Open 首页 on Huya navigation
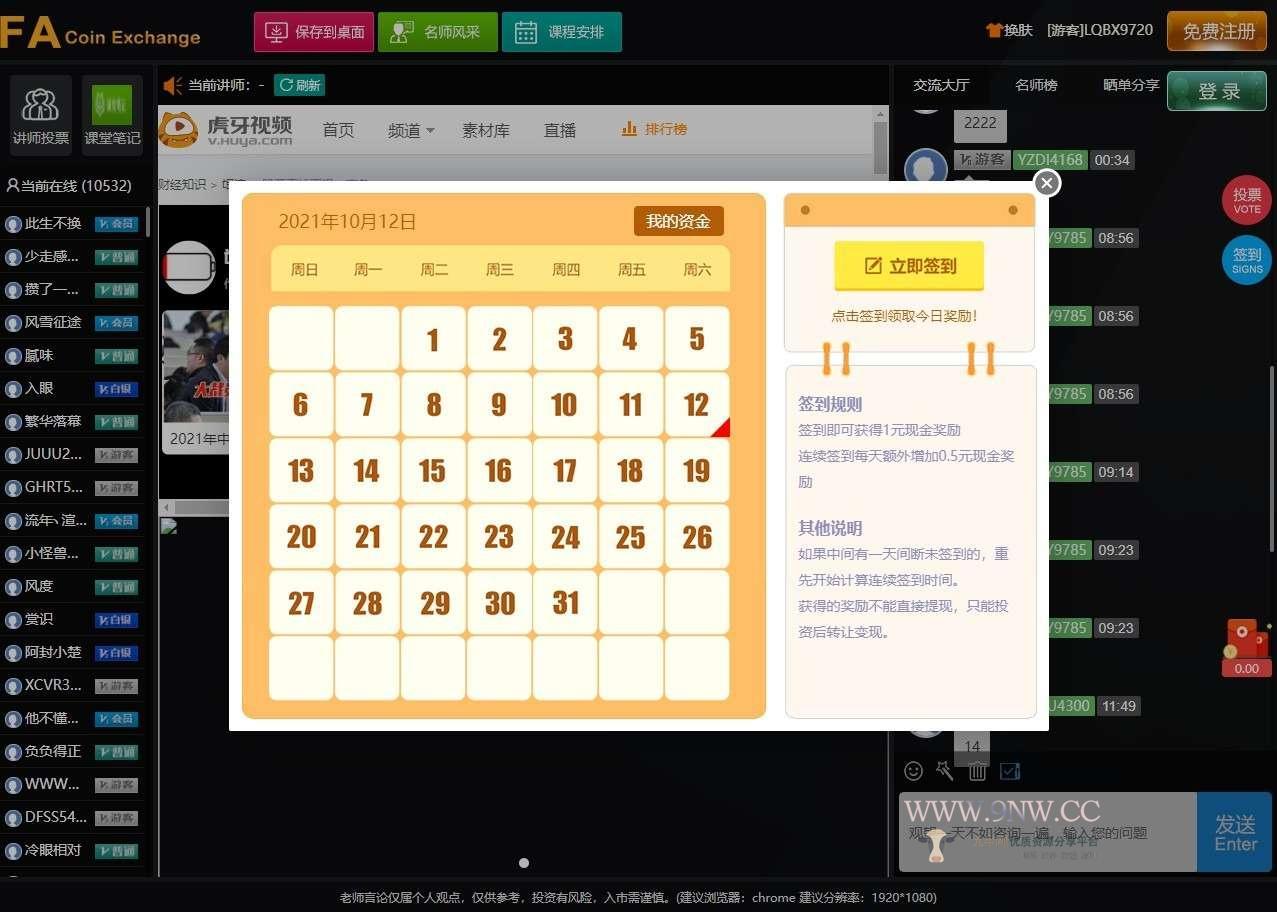 click(x=338, y=130)
